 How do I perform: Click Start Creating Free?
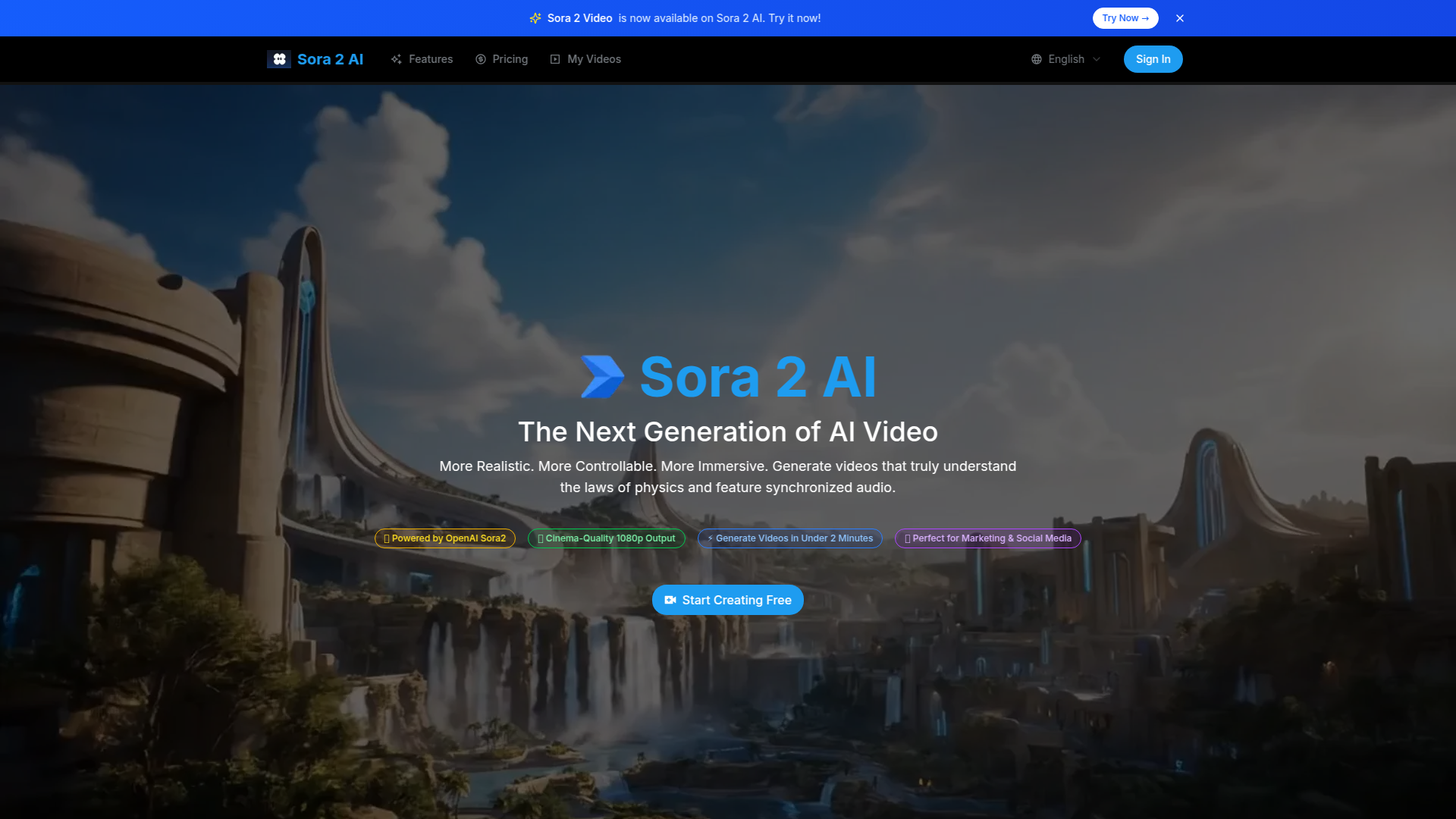tap(727, 600)
